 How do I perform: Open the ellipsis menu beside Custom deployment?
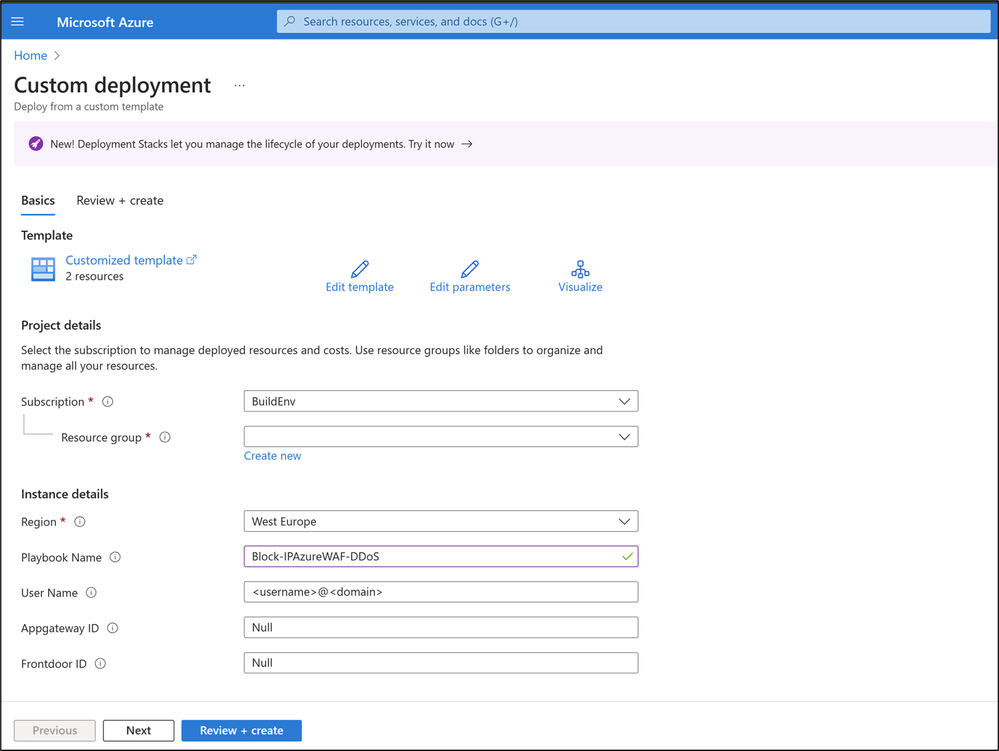coord(239,85)
